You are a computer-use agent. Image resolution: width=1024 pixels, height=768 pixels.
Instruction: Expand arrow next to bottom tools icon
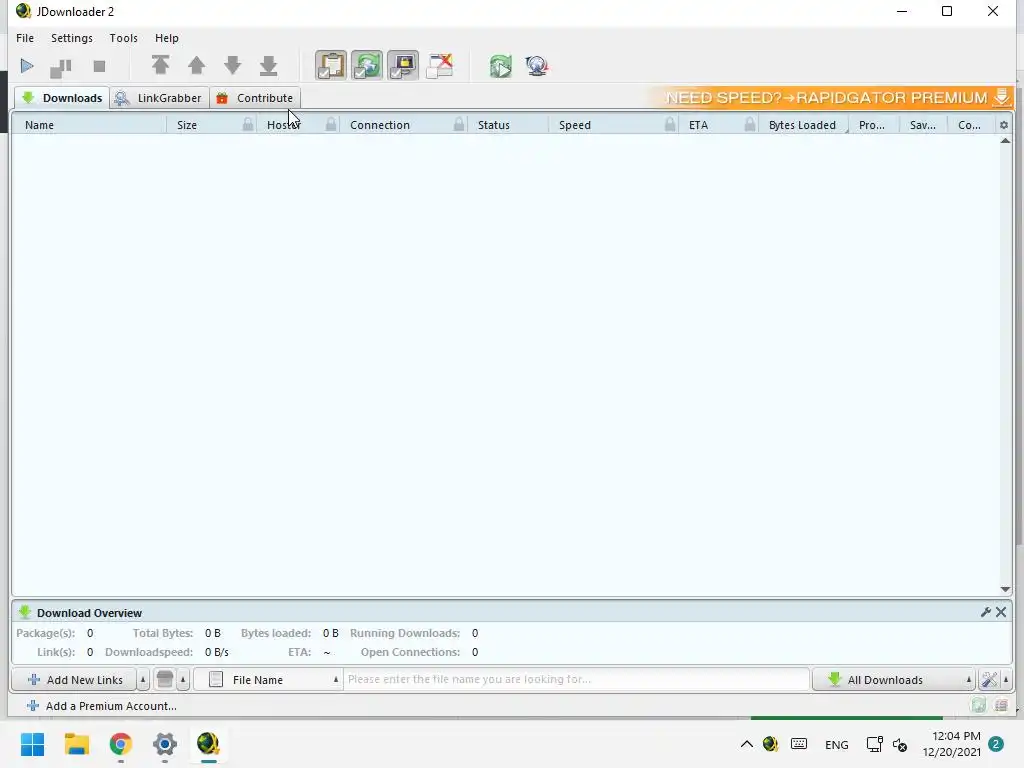(x=1006, y=680)
